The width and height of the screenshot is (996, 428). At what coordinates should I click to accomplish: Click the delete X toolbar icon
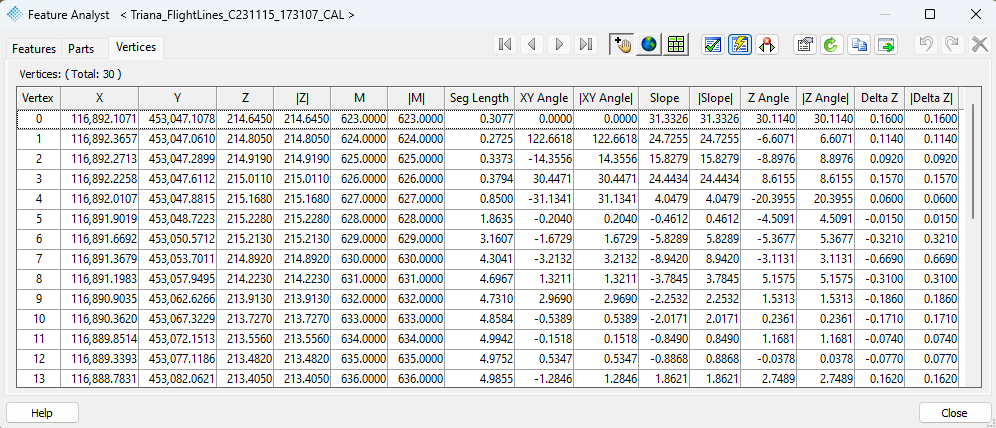click(979, 44)
